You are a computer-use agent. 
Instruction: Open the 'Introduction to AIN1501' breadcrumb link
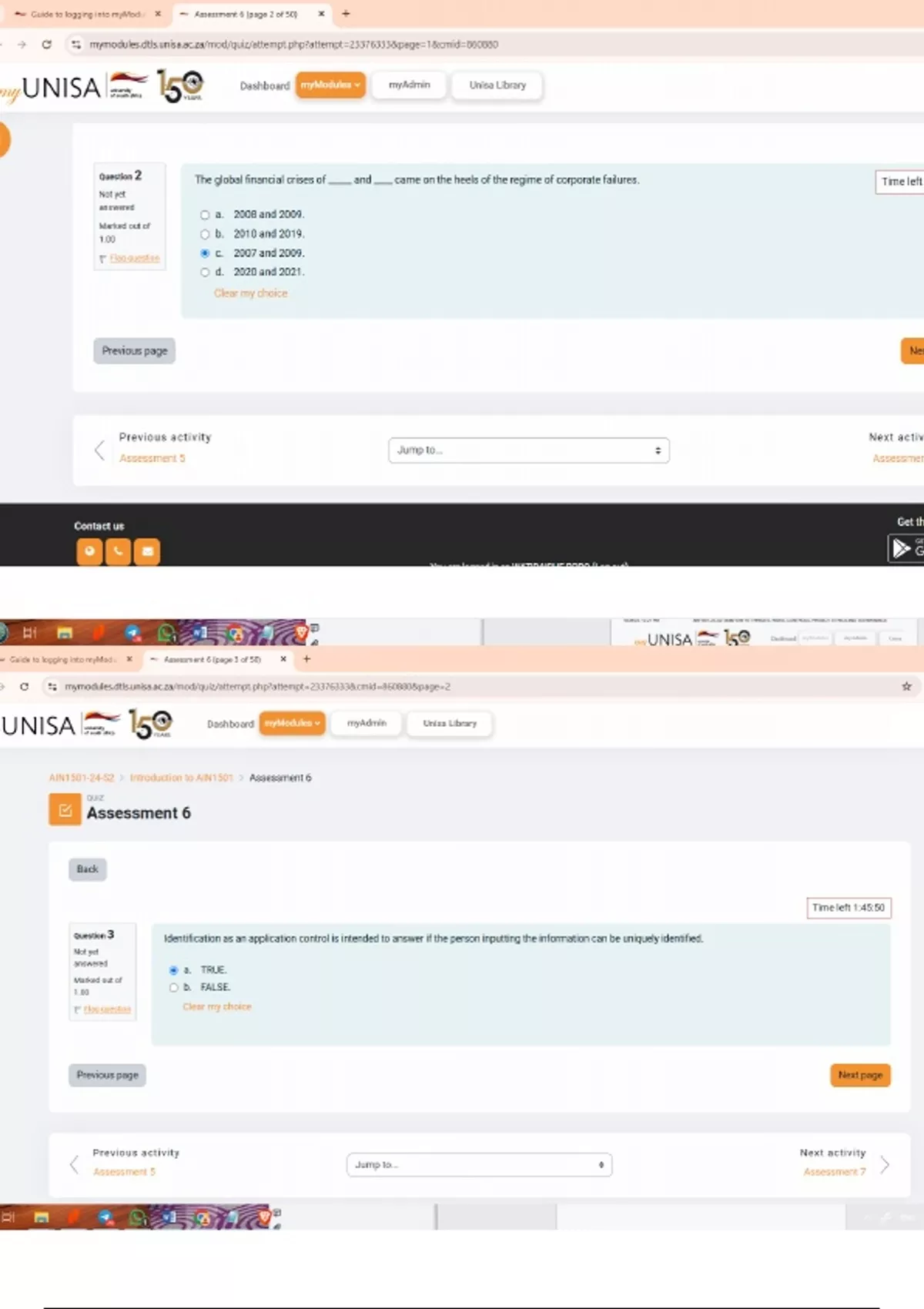[x=181, y=778]
